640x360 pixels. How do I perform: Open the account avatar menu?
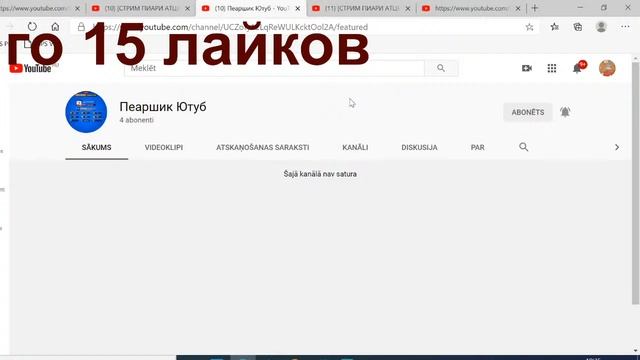coord(607,68)
